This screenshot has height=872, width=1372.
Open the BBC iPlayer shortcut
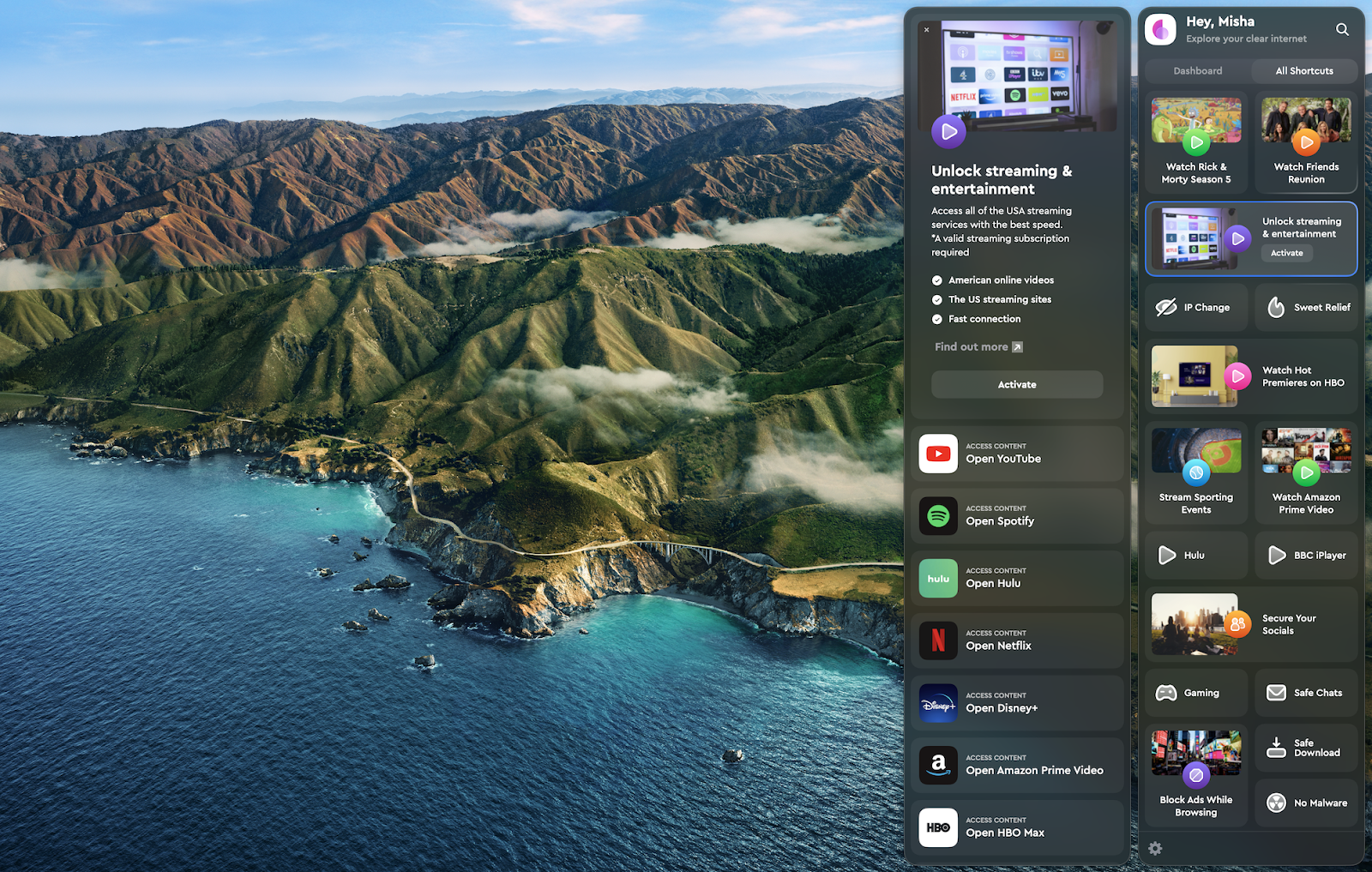(x=1306, y=555)
